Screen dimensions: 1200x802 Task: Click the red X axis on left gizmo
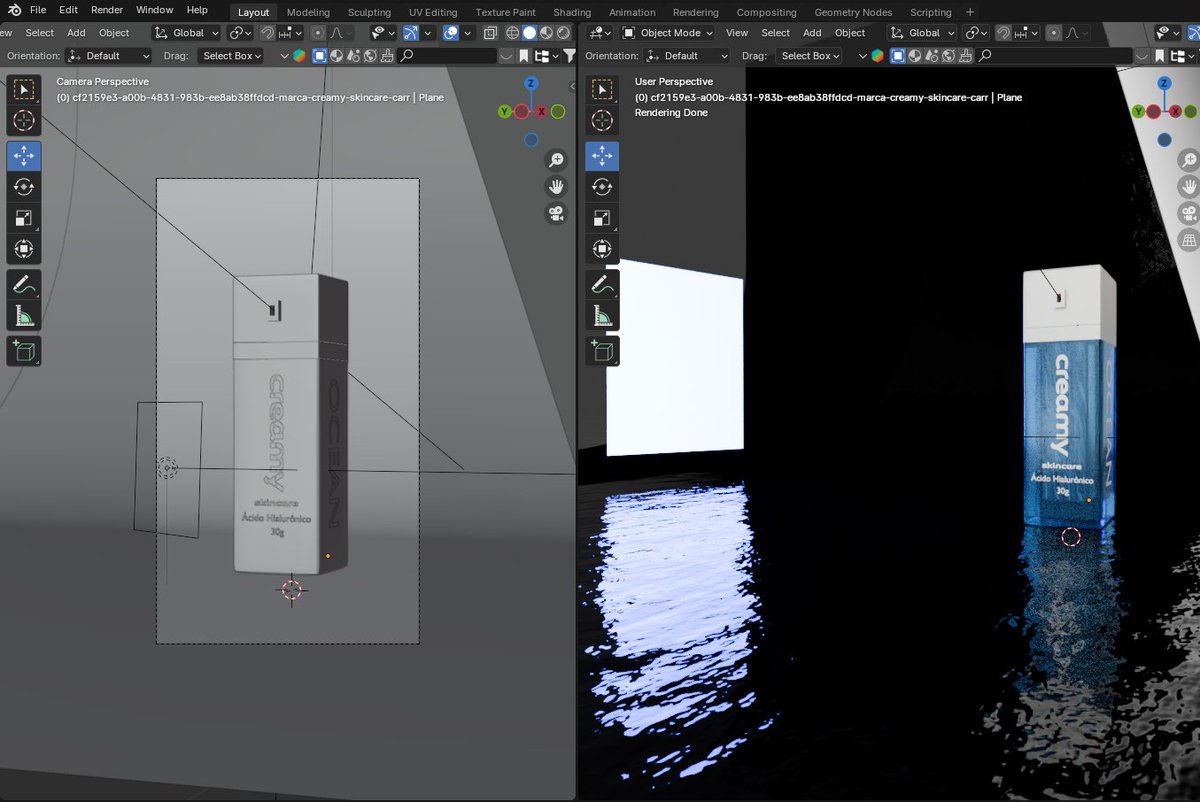coord(541,112)
